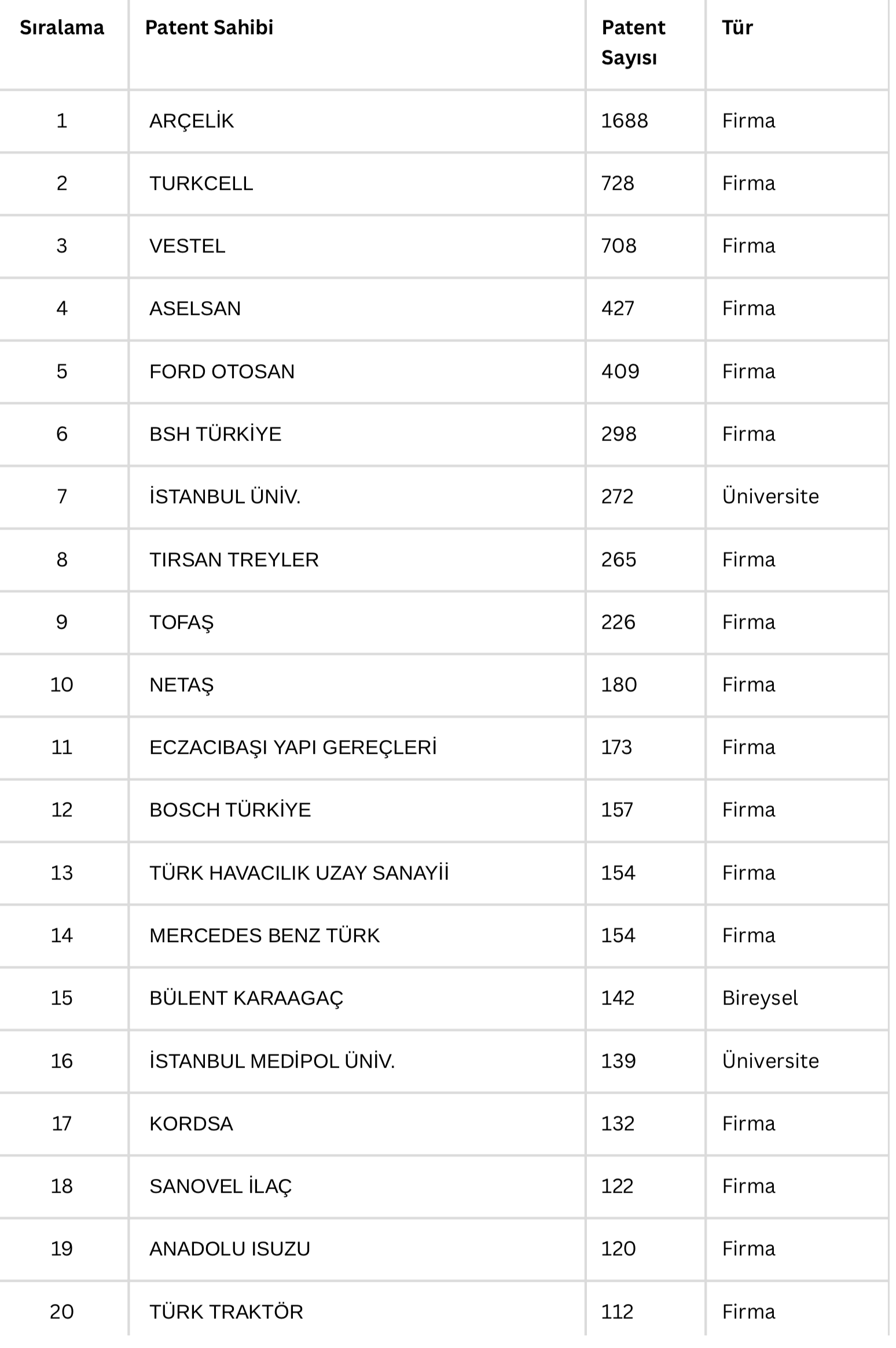This screenshot has height=1348, width=896.
Task: Click ECZACIBAŞI YAPI GEREÇLERİ entry
Action: 293,748
